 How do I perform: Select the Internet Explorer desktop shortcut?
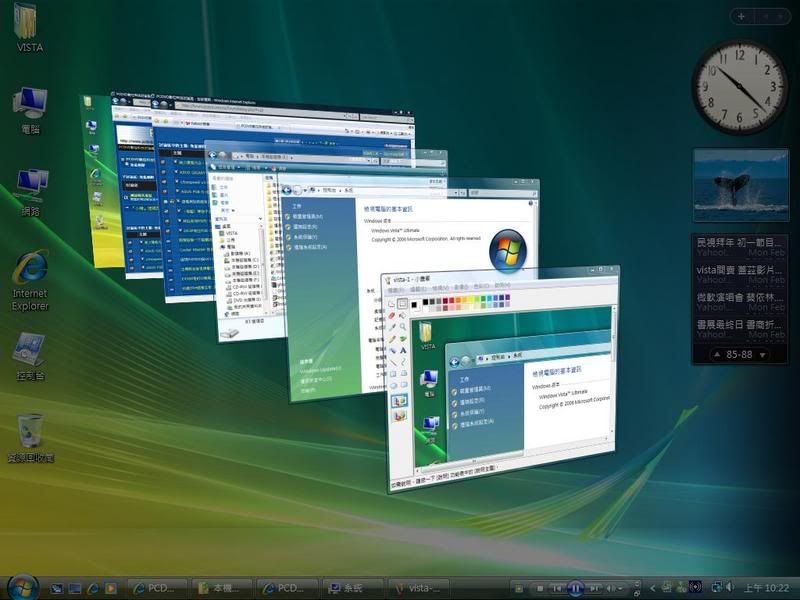[30, 280]
